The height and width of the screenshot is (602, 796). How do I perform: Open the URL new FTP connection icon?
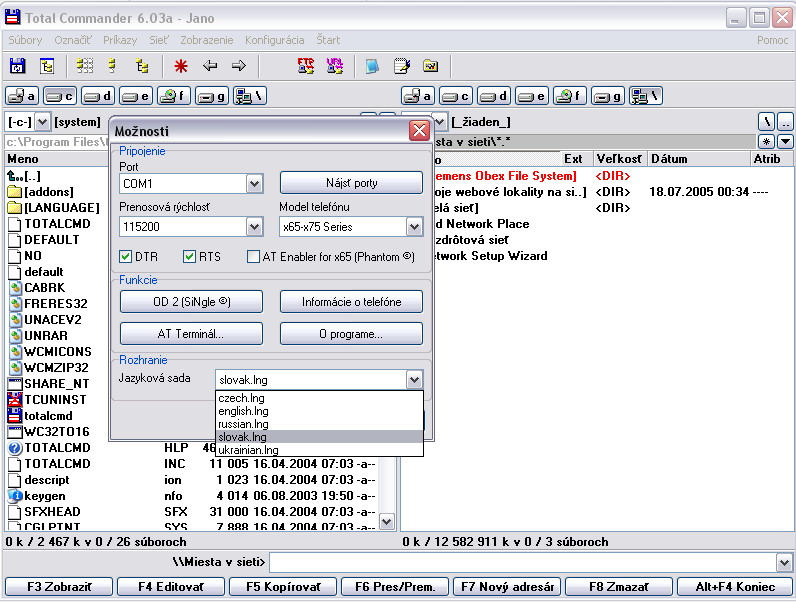[x=335, y=66]
